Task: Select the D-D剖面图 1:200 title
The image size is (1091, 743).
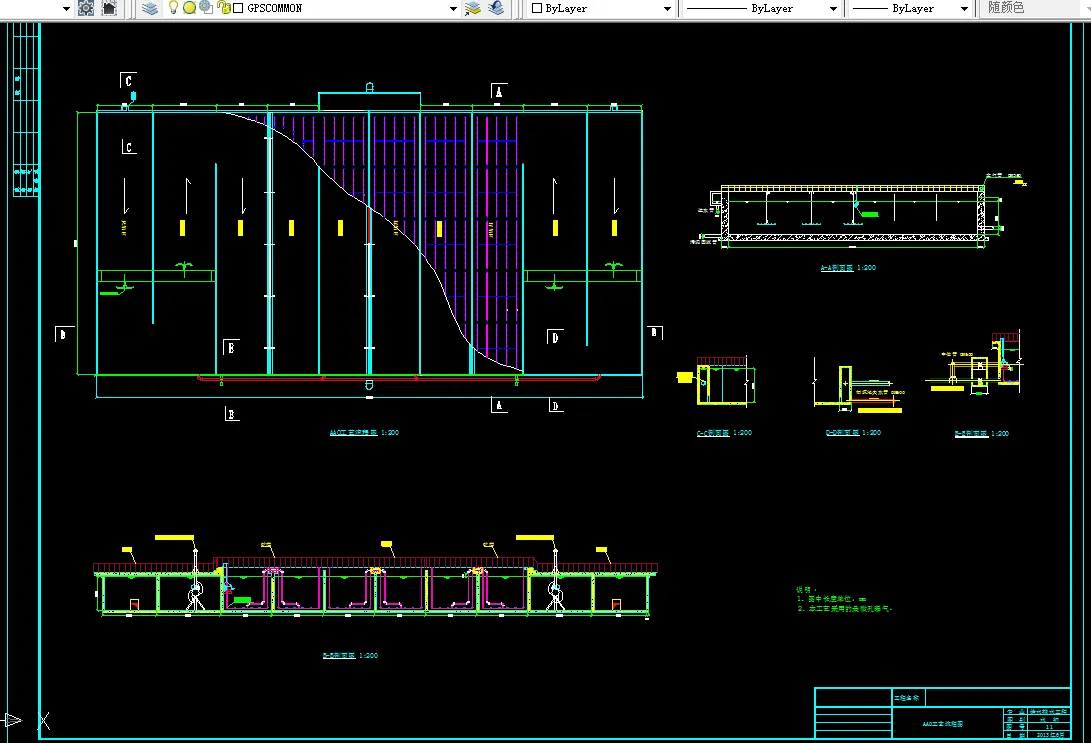Action: 853,433
